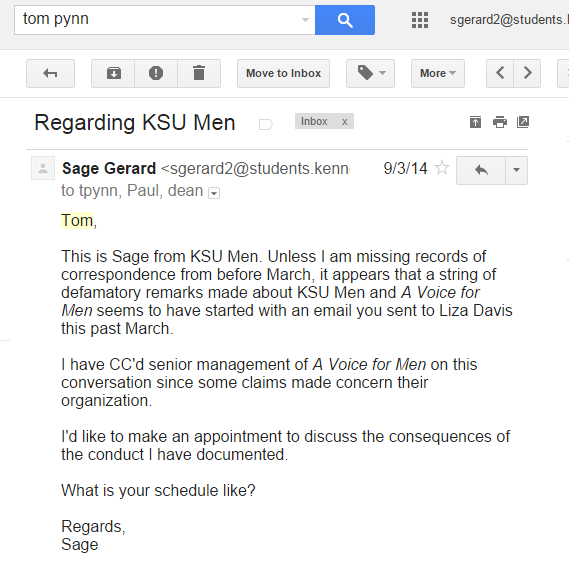Open the conversation in a new window
This screenshot has height=569, width=569.
tap(523, 122)
